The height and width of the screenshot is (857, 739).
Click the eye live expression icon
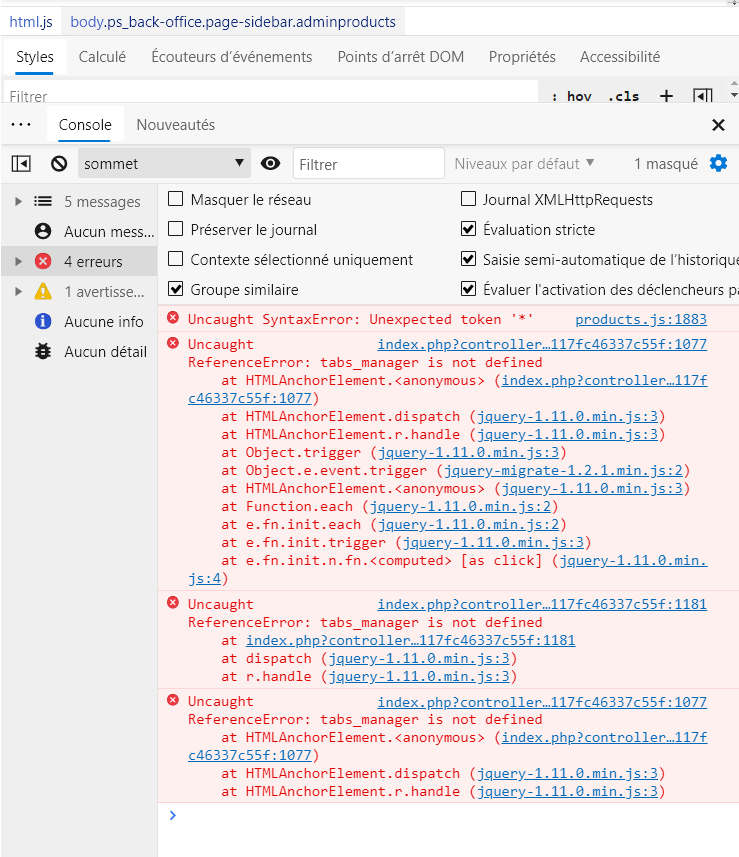pos(270,163)
